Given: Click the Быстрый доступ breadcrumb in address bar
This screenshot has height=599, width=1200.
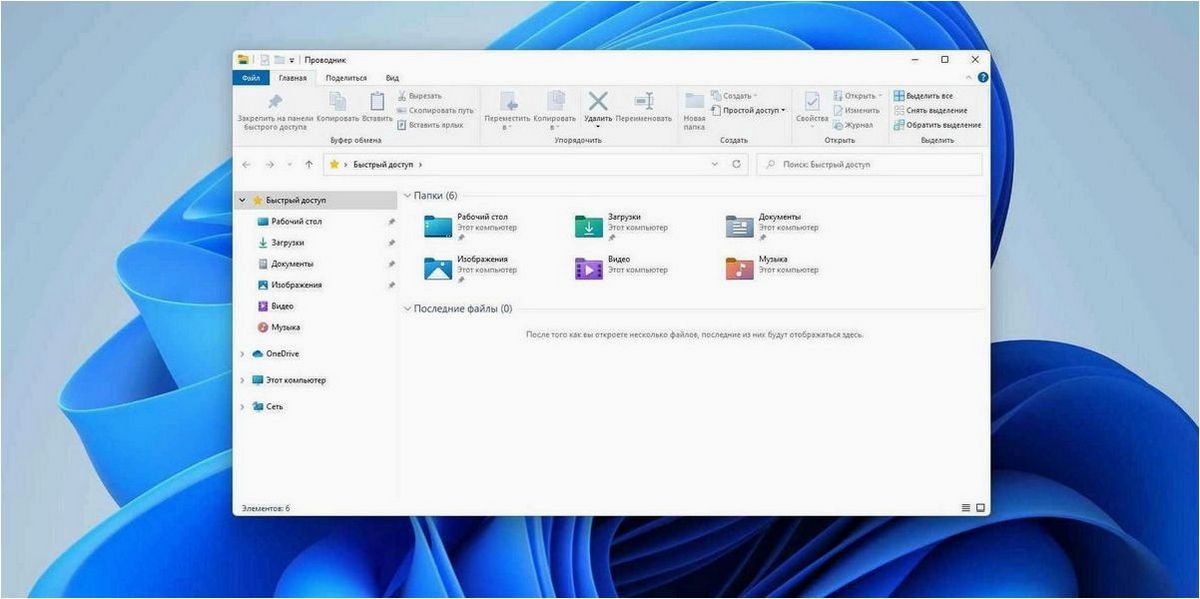Looking at the screenshot, I should 382,164.
